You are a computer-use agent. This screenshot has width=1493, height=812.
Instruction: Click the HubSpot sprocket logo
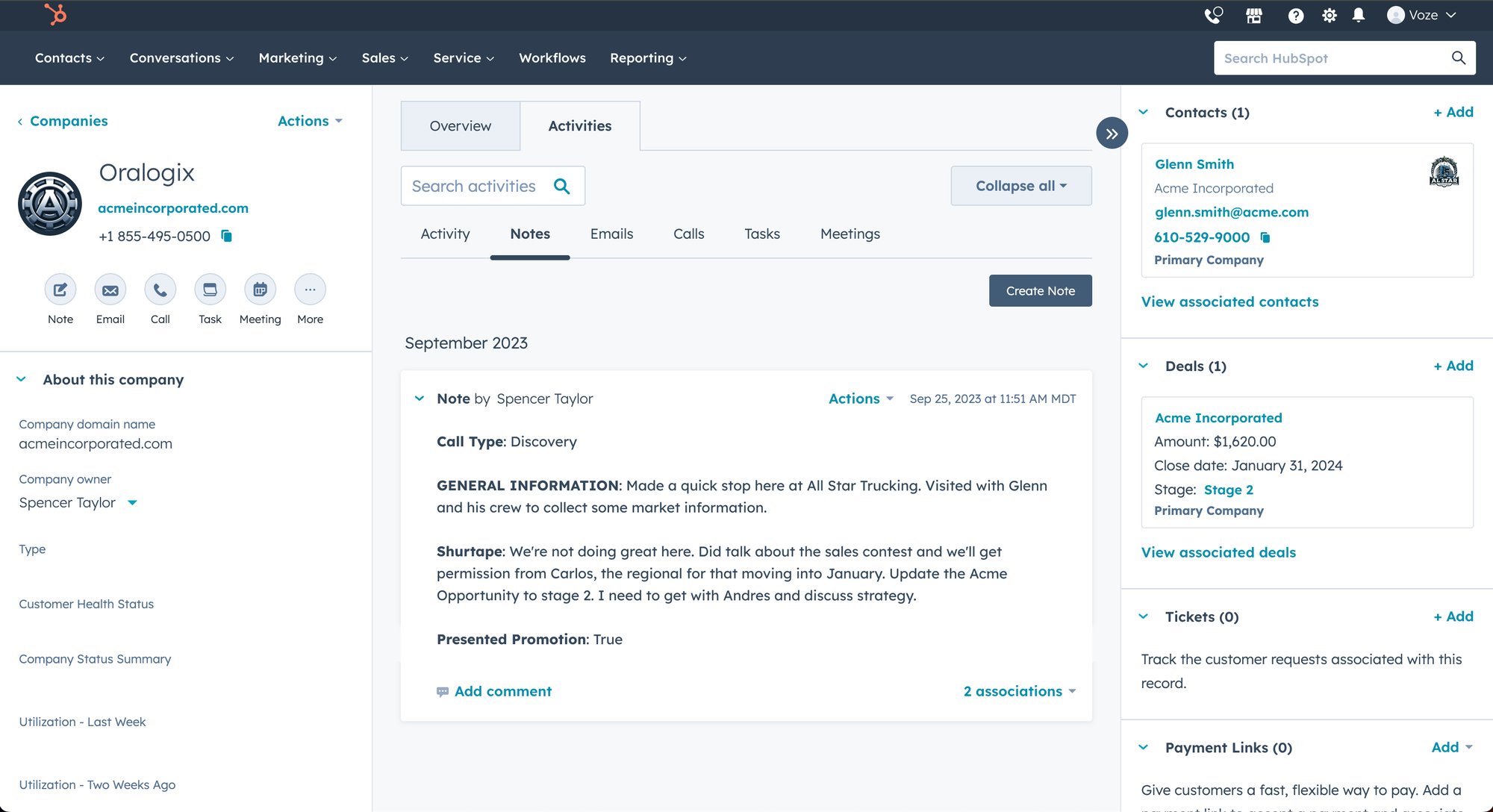point(55,14)
